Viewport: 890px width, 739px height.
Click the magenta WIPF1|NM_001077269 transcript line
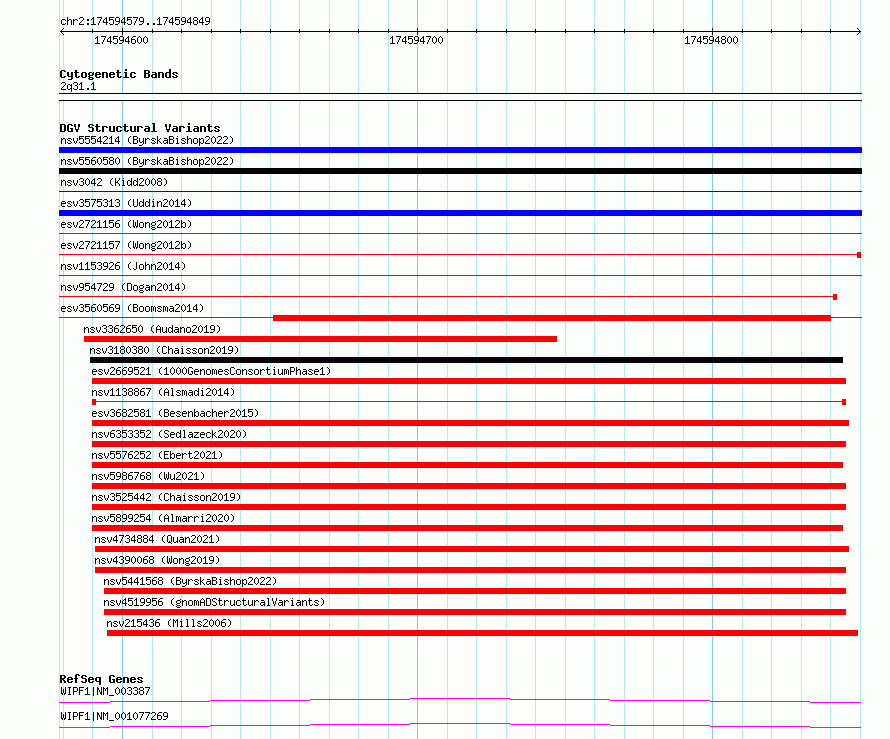460,725
